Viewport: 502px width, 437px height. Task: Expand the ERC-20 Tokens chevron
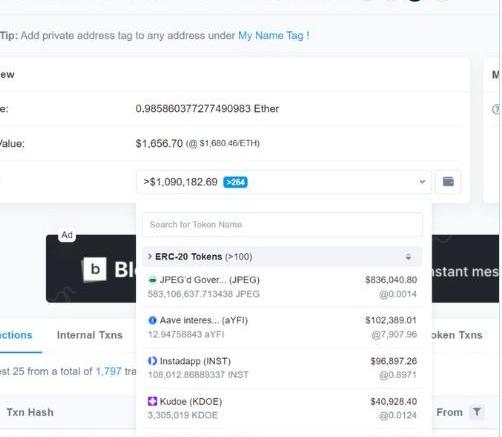pyautogui.click(x=150, y=256)
